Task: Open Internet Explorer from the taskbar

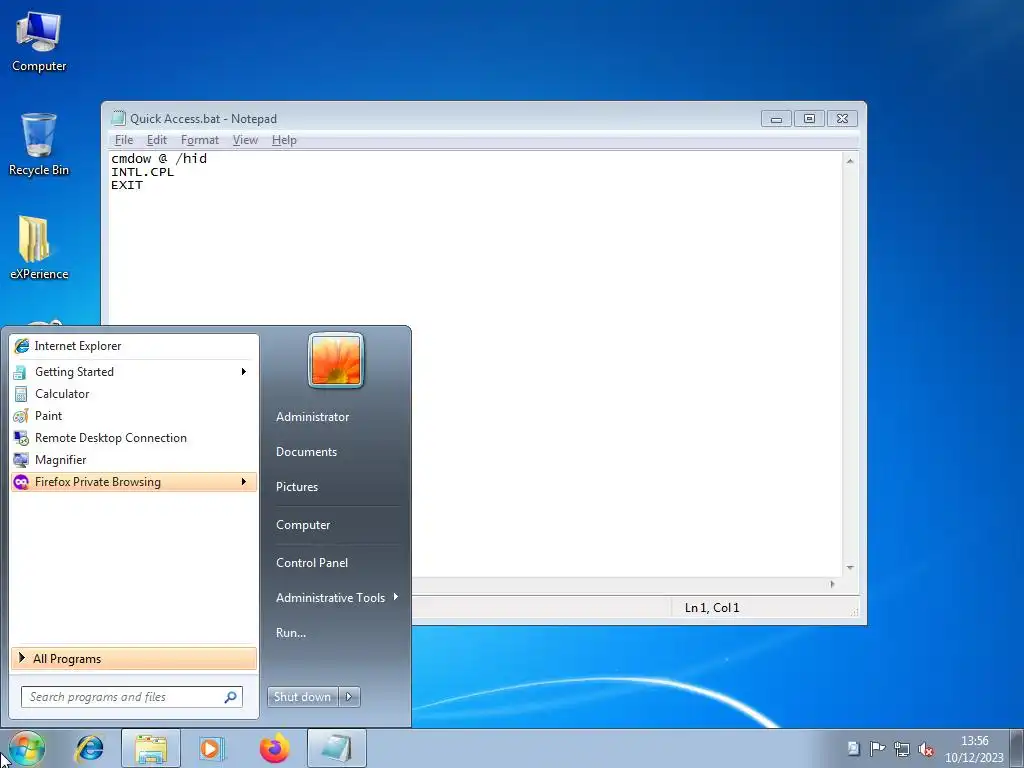Action: pyautogui.click(x=89, y=748)
